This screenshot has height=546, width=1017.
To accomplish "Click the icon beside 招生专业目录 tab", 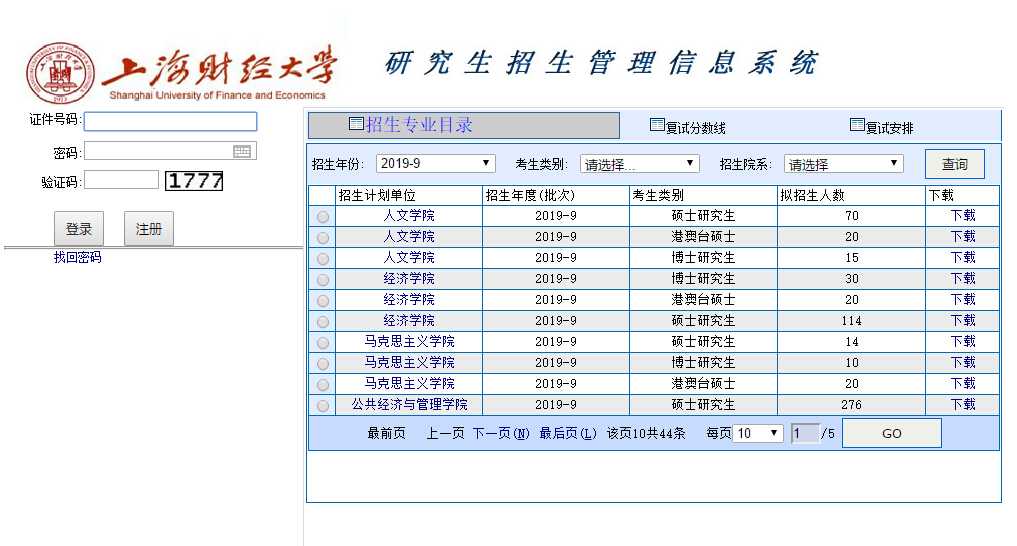I will coord(356,125).
